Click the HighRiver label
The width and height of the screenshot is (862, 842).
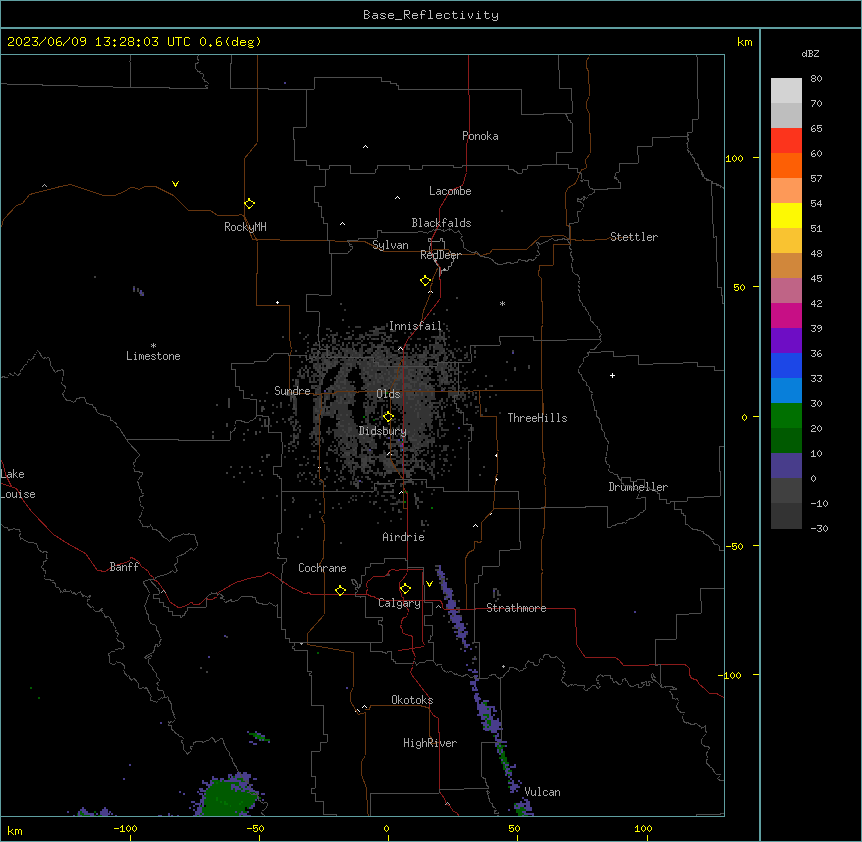click(x=430, y=743)
